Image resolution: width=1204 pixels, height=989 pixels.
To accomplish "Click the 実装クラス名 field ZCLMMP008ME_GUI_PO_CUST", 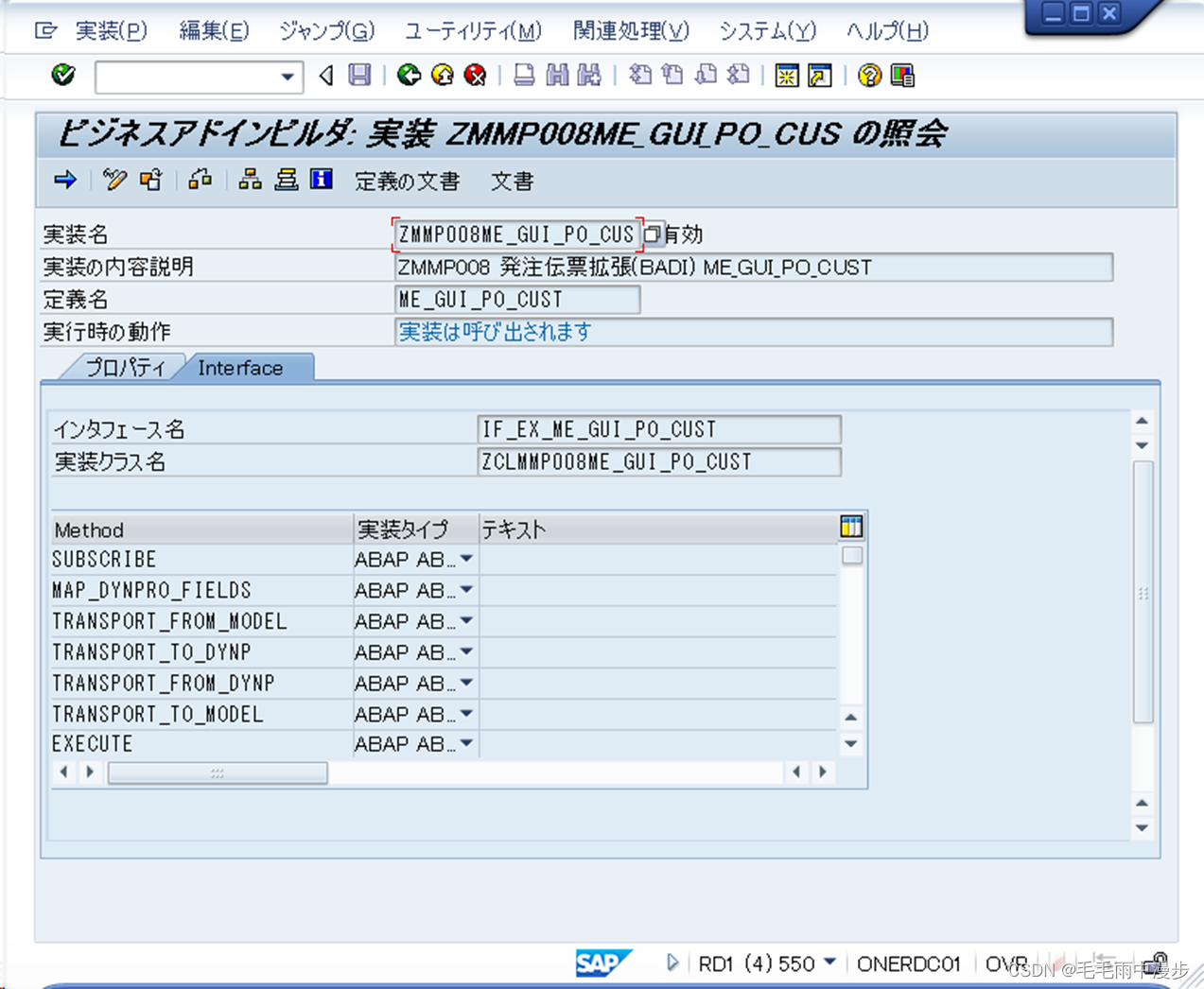I will (659, 461).
